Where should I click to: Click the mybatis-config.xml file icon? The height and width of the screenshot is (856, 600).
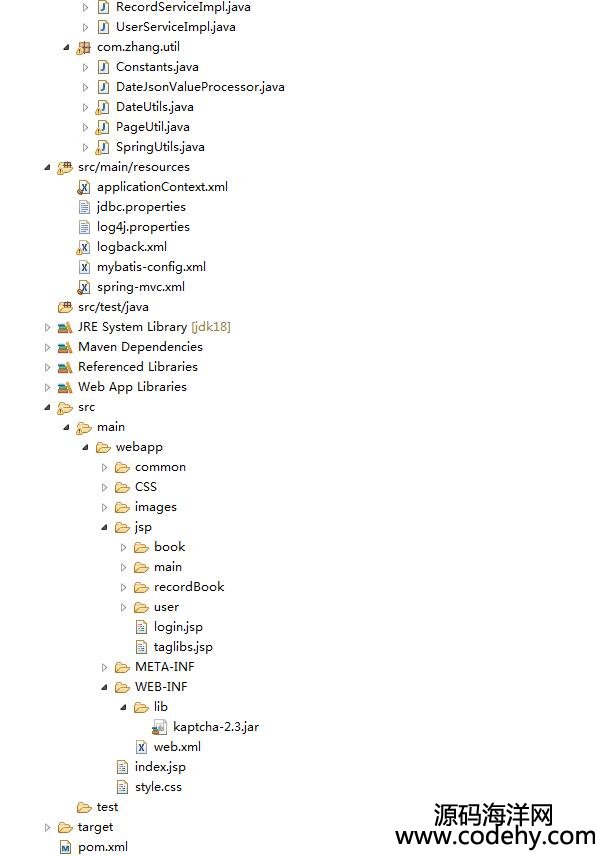(84, 268)
